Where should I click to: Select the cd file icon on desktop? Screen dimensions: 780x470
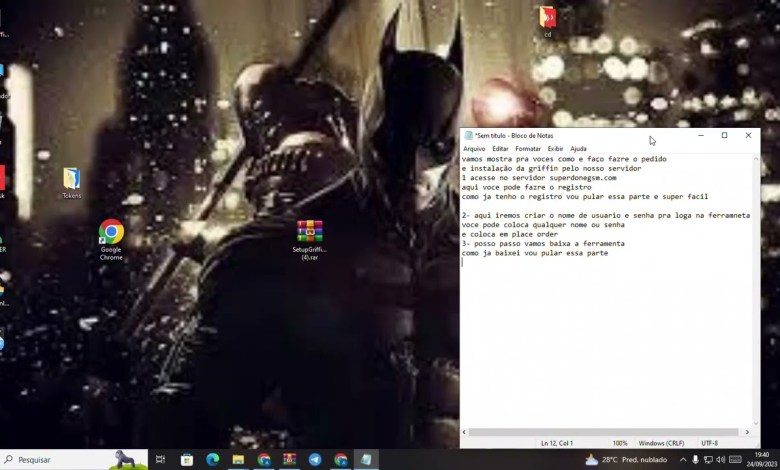[548, 18]
